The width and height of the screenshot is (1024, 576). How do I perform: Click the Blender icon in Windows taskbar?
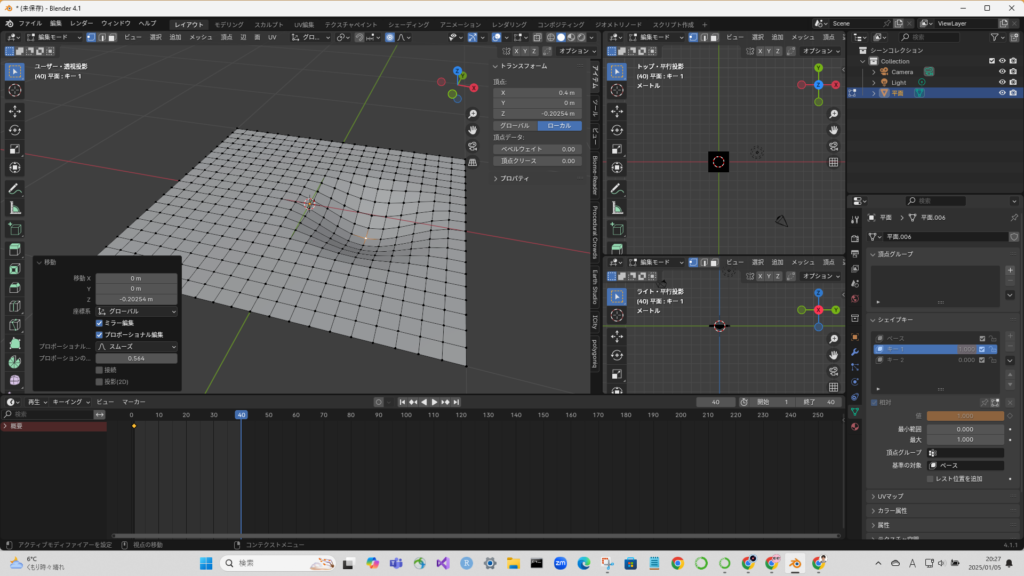click(795, 563)
